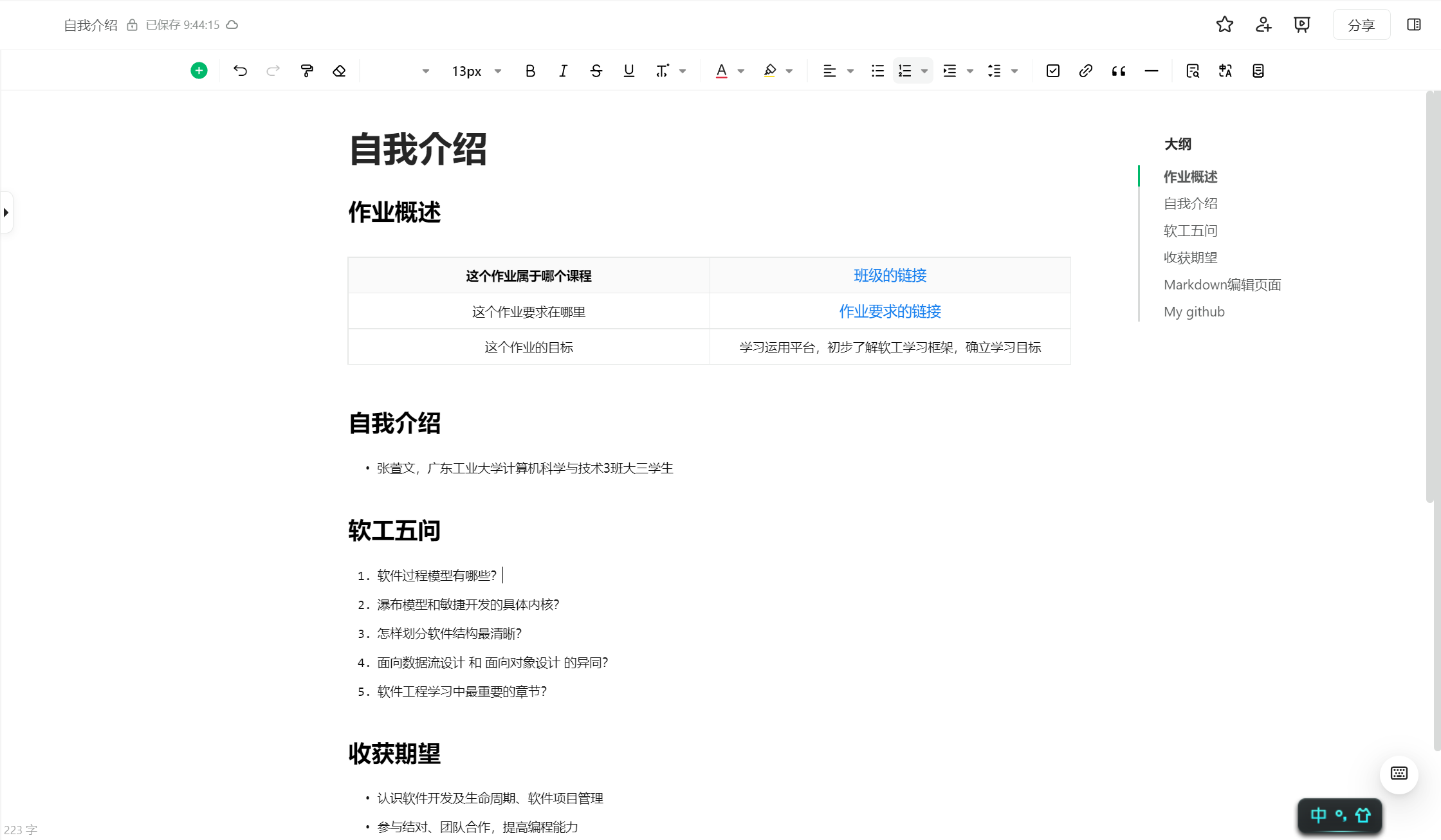This screenshot has width=1441, height=840.
Task: Select the format painter tool
Action: point(307,71)
